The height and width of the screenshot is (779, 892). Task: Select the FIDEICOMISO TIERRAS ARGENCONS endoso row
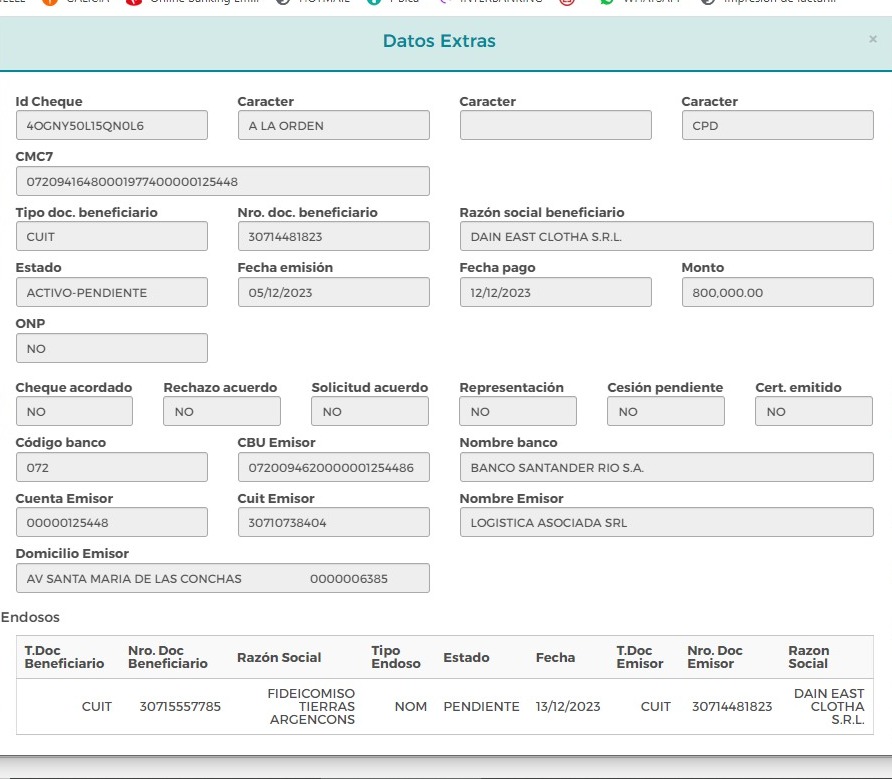[x=445, y=706]
